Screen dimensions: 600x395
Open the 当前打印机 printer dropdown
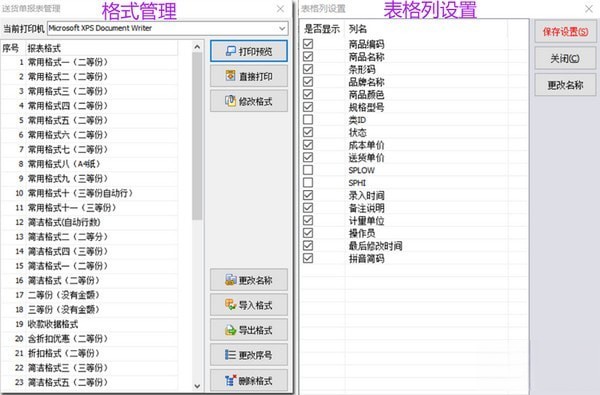pos(282,28)
